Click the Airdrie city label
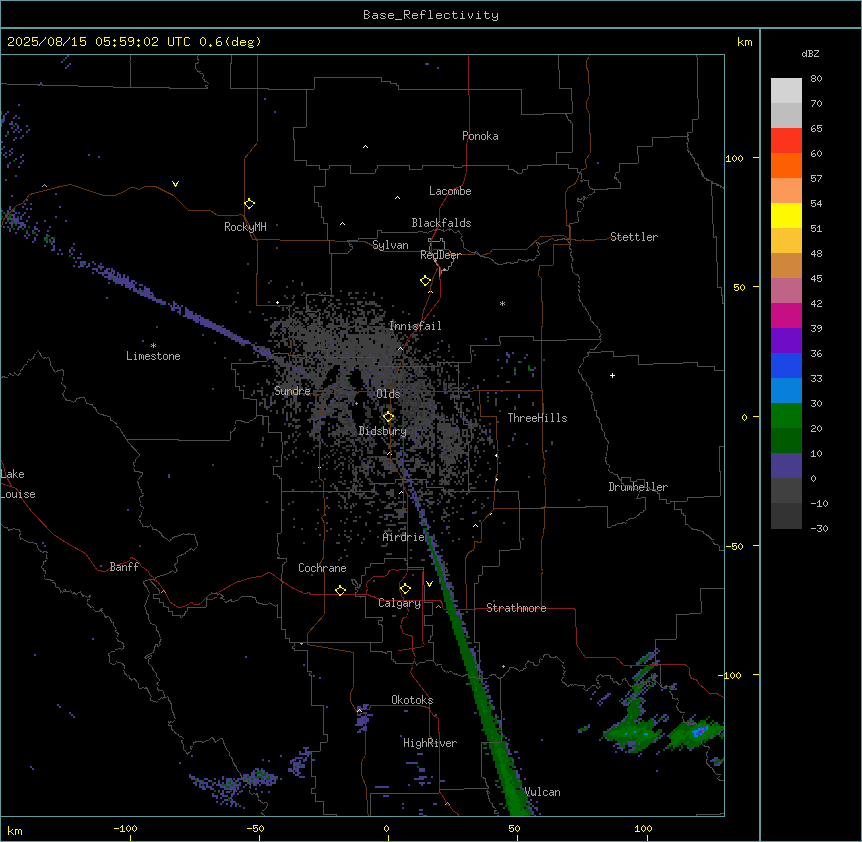 [x=403, y=537]
